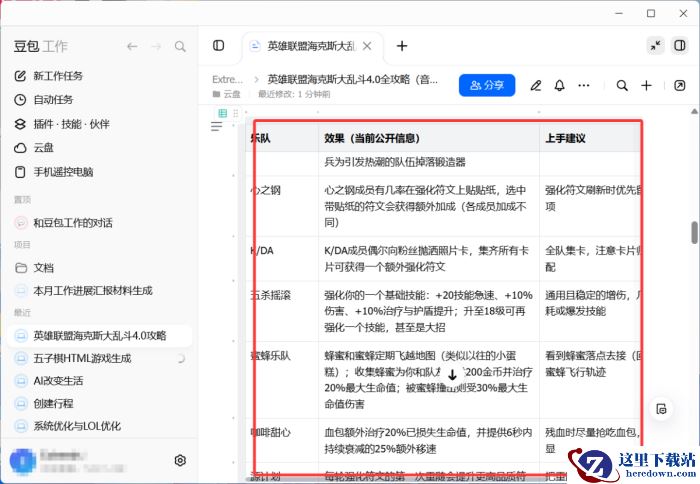Click the table drag handle dots icon
Screen dimensions: 700x484
[235, 113]
